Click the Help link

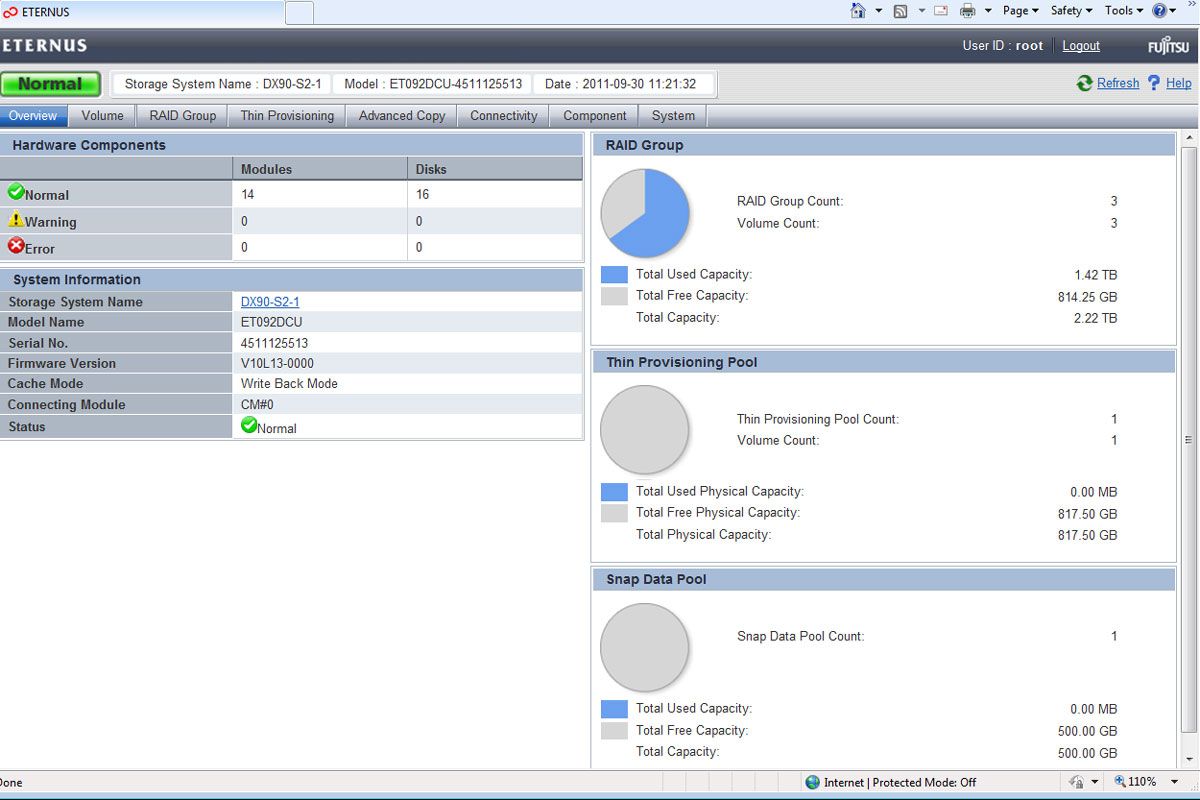coord(1179,83)
